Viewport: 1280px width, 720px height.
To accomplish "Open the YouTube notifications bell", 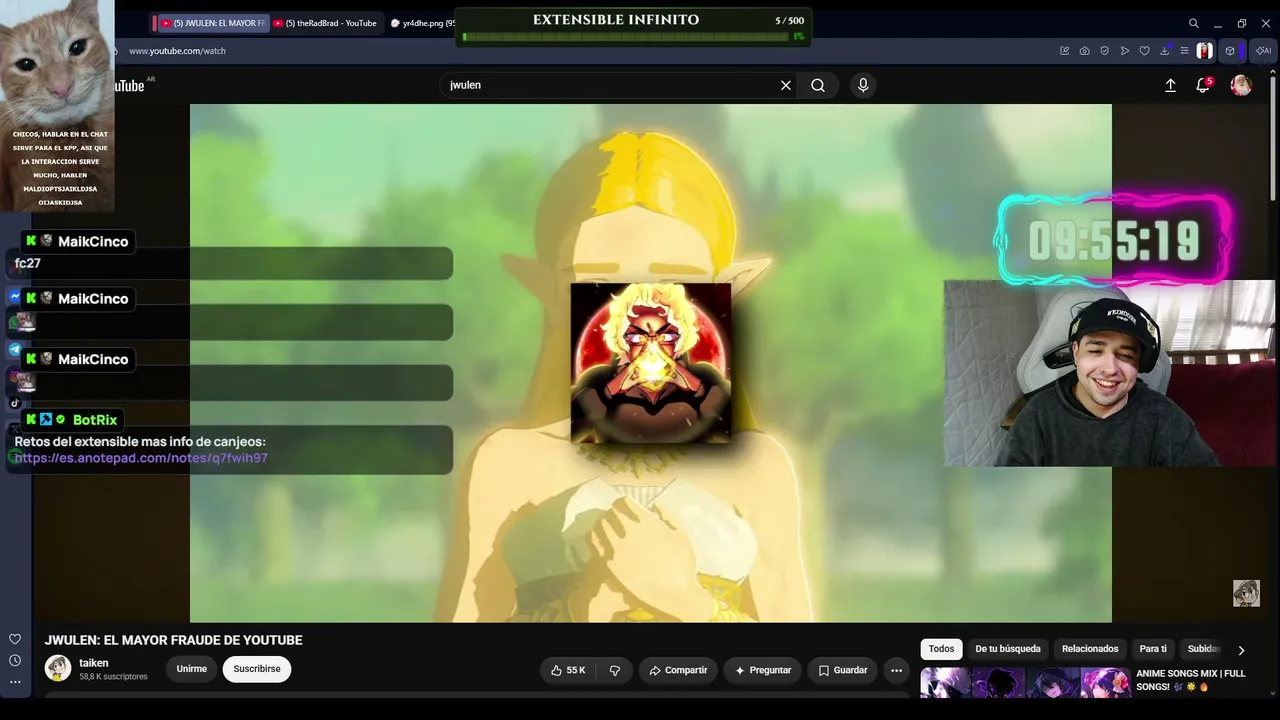I will point(1203,86).
